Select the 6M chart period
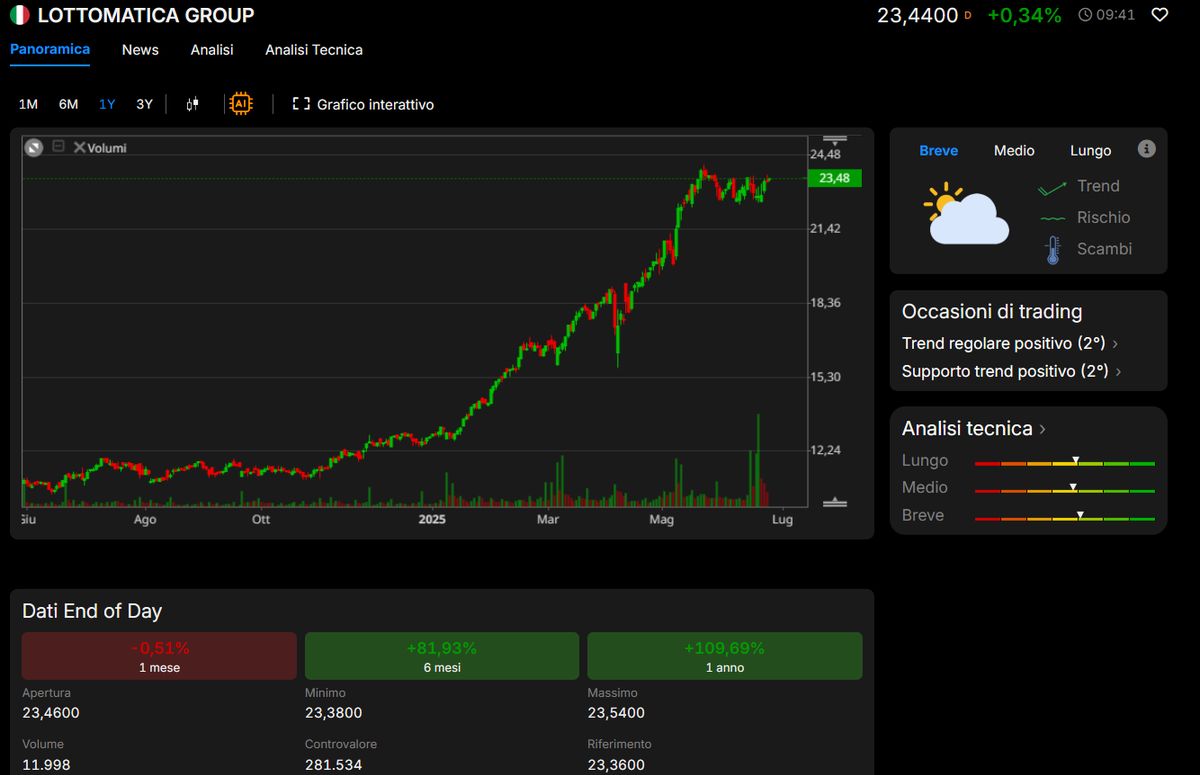The height and width of the screenshot is (775, 1200). tap(68, 104)
